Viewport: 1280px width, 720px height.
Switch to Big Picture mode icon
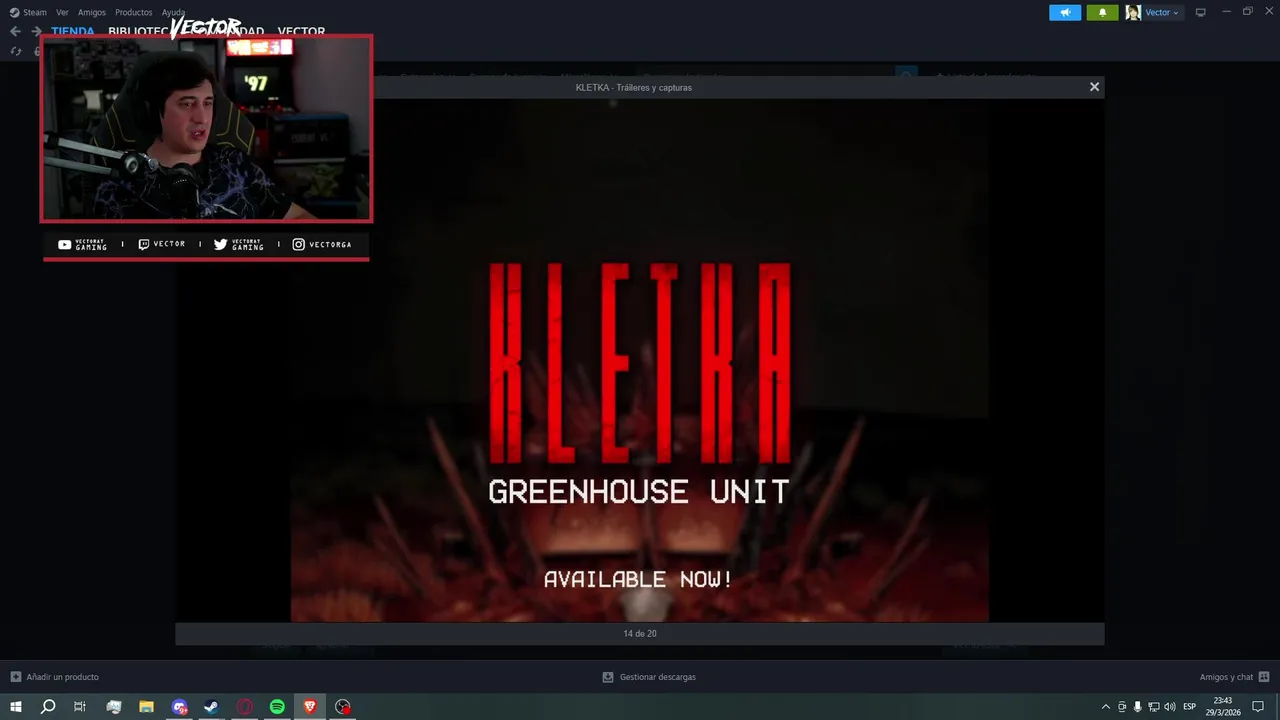tap(1201, 12)
